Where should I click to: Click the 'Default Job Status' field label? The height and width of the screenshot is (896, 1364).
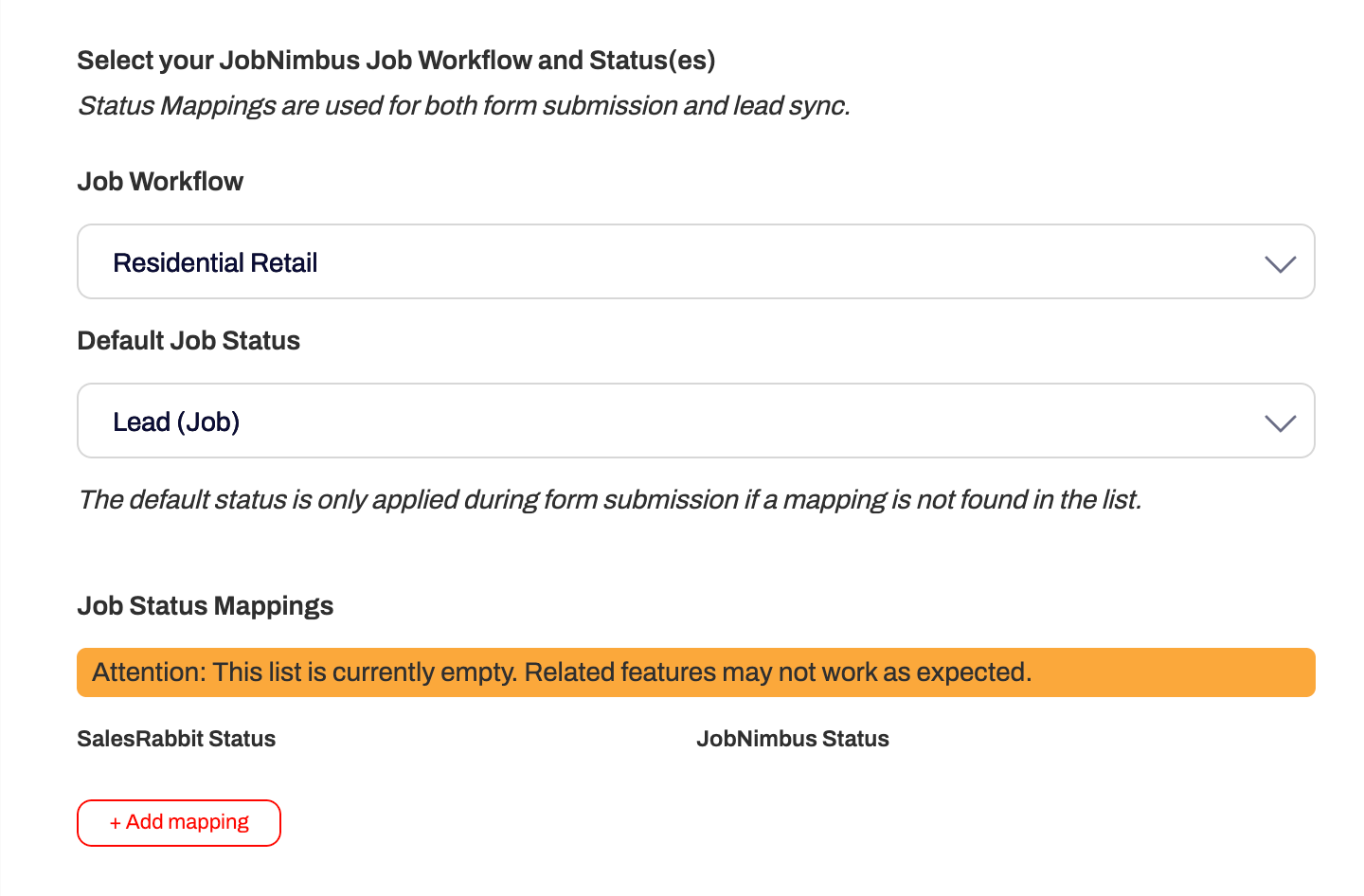[188, 341]
